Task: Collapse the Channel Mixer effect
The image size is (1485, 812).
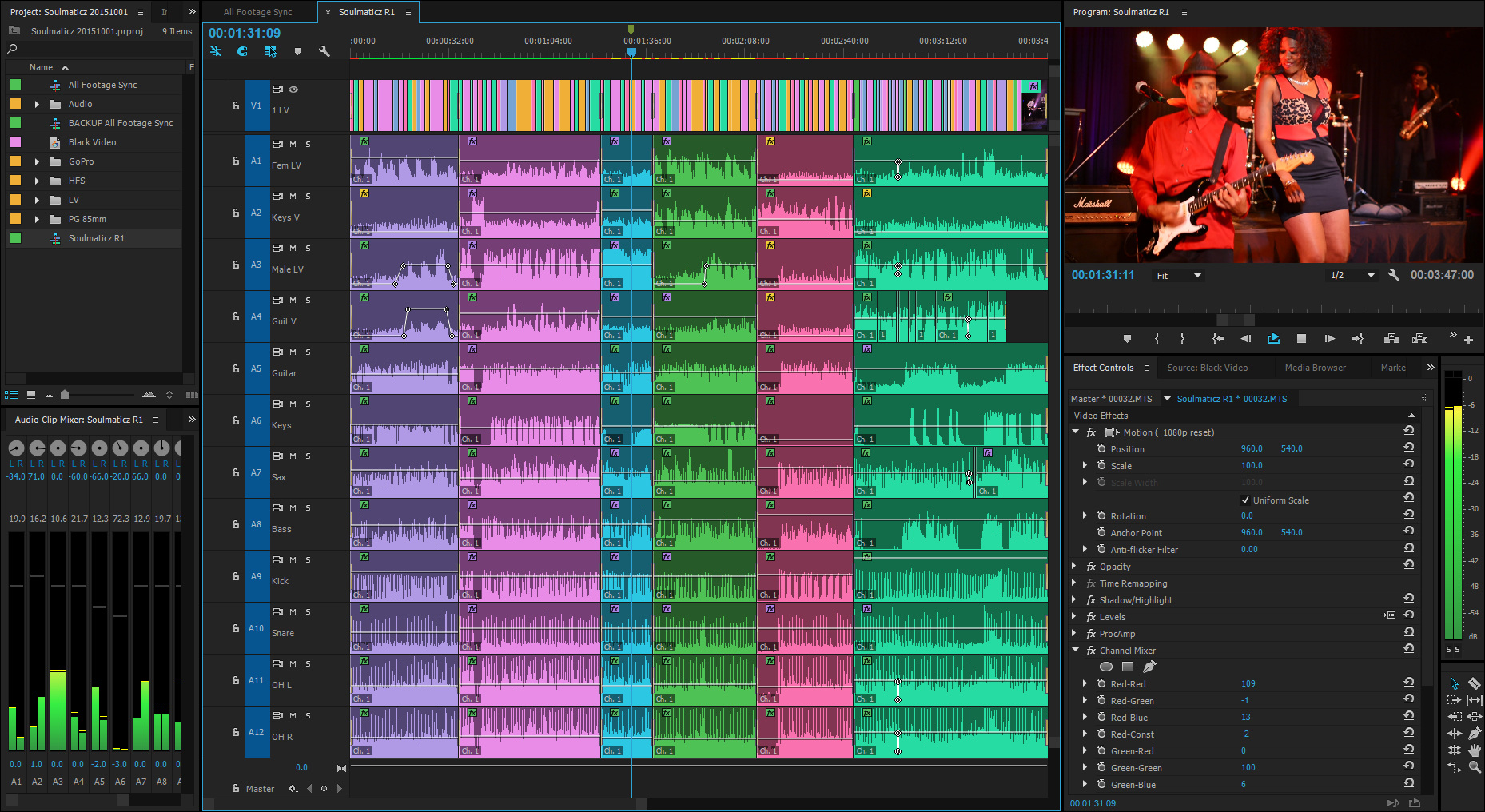Action: pyautogui.click(x=1076, y=651)
